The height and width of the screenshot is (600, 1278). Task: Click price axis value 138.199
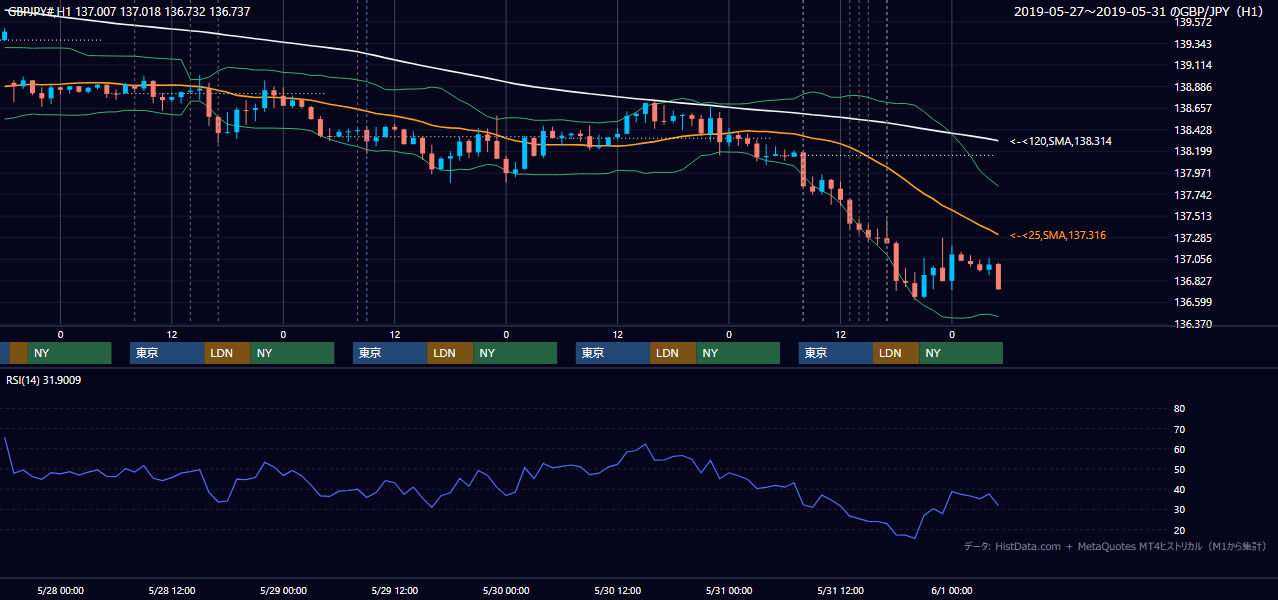[1193, 151]
